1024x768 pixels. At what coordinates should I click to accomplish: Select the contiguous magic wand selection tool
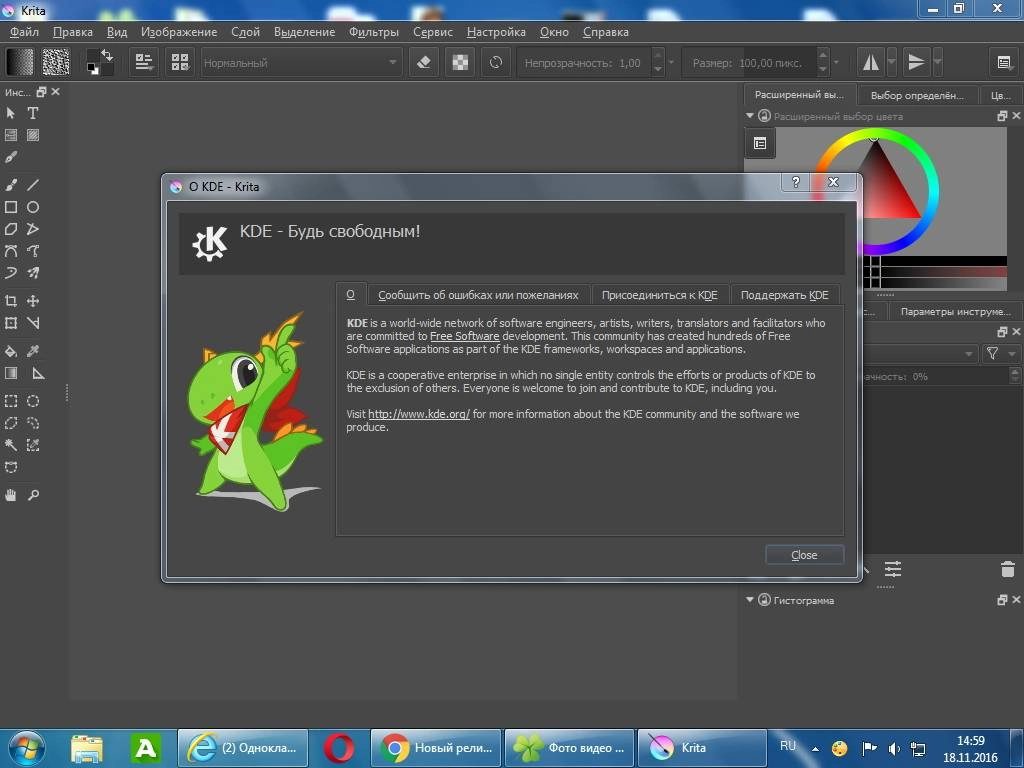[x=10, y=445]
